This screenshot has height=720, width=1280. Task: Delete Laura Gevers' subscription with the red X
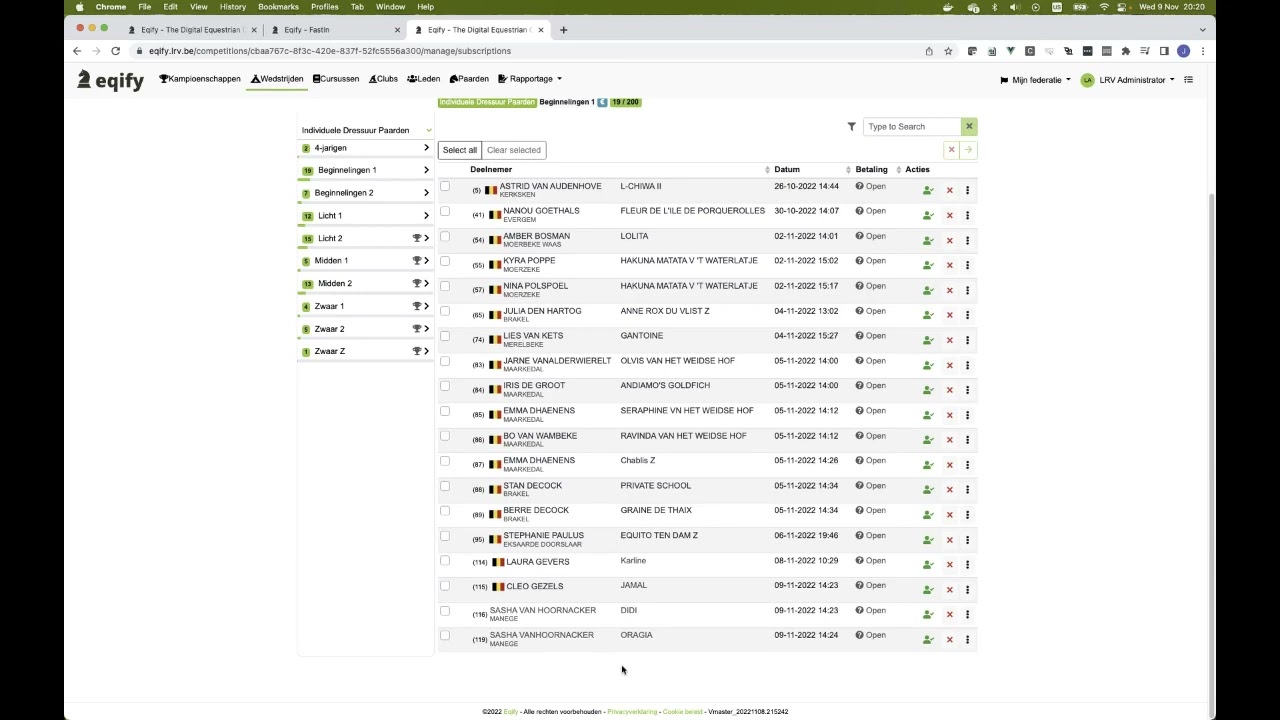pos(950,565)
